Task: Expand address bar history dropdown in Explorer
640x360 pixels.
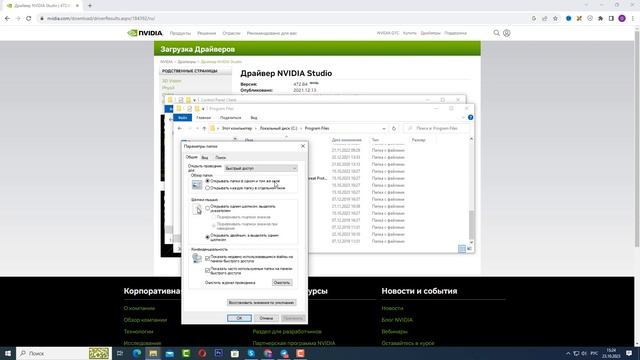Action: click(x=384, y=129)
